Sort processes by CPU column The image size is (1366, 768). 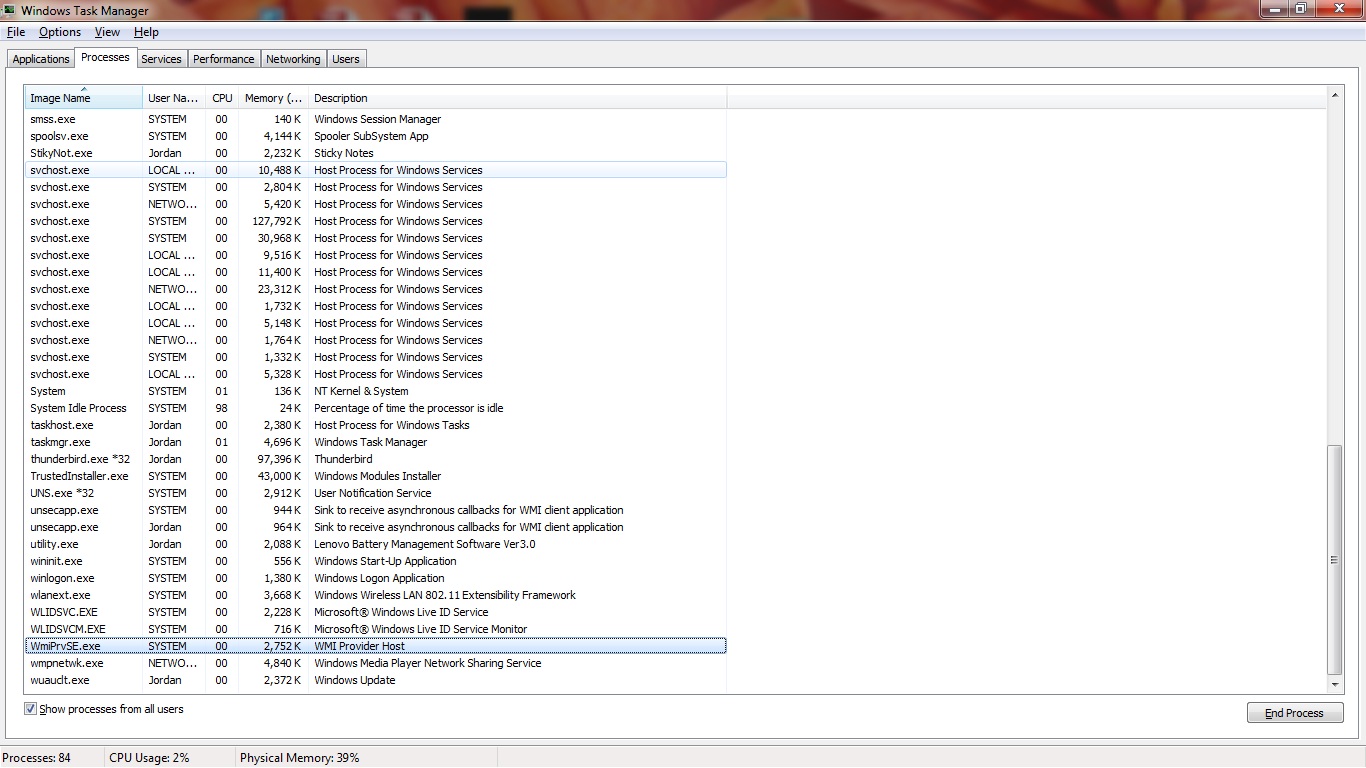pyautogui.click(x=222, y=98)
